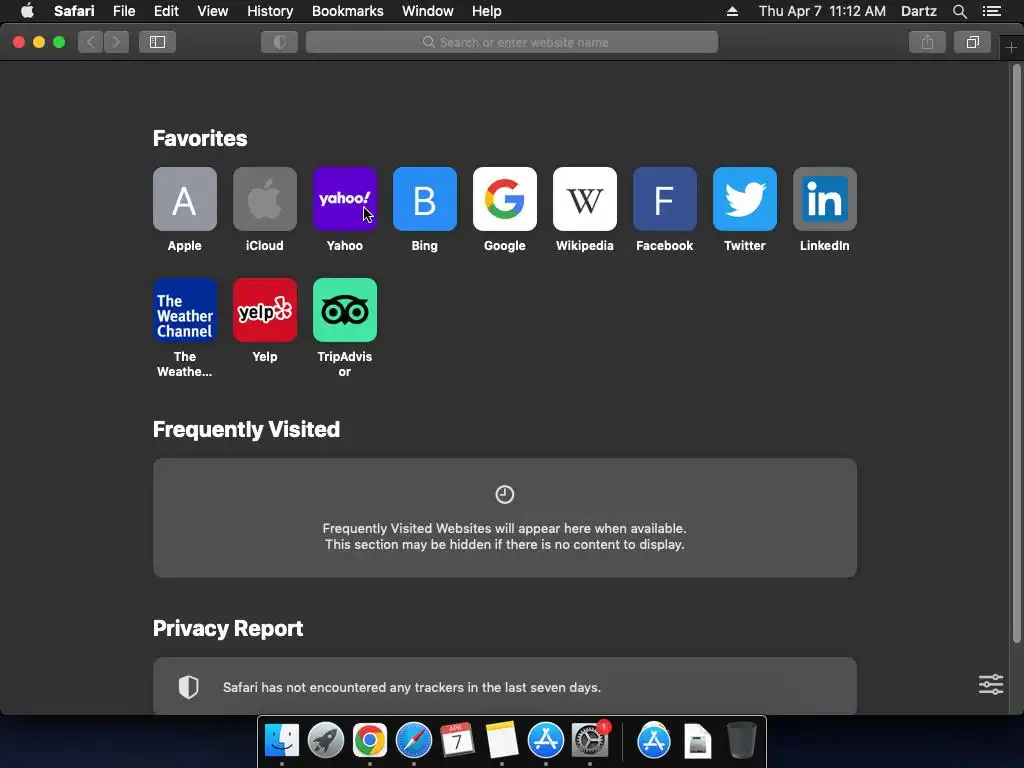Open the File menu
The width and height of the screenshot is (1024, 768).
(124, 11)
